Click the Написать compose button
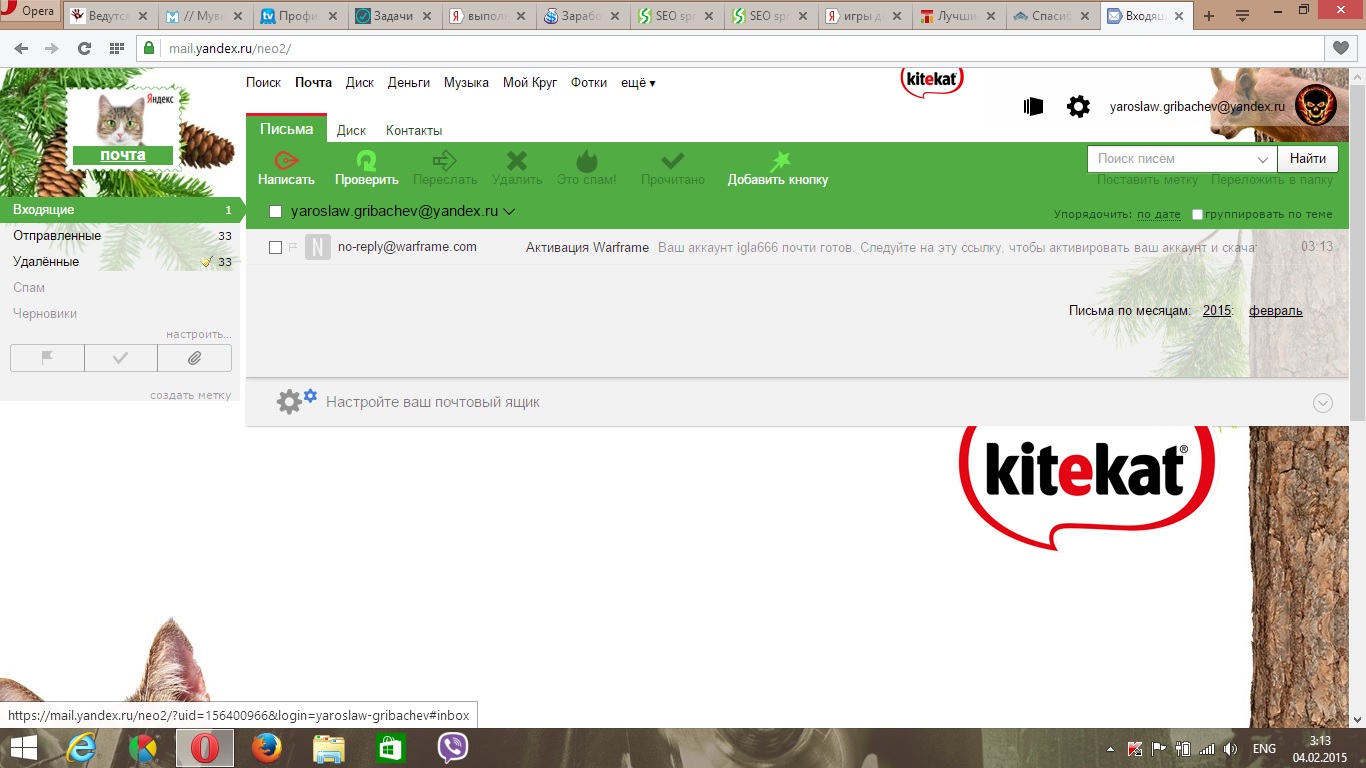This screenshot has width=1366, height=768. tap(286, 168)
